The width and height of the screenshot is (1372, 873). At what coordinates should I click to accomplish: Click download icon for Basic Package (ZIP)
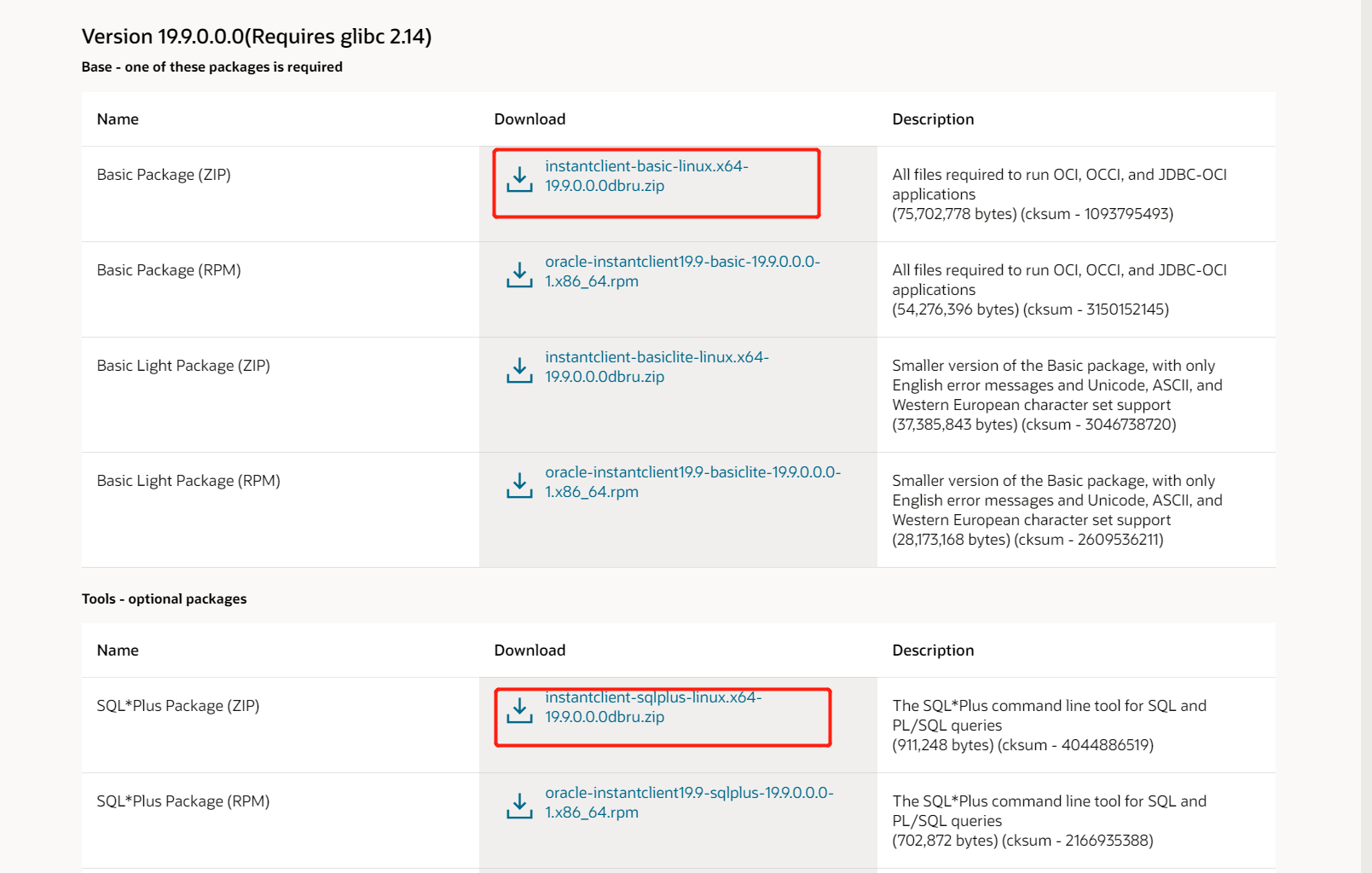(519, 179)
